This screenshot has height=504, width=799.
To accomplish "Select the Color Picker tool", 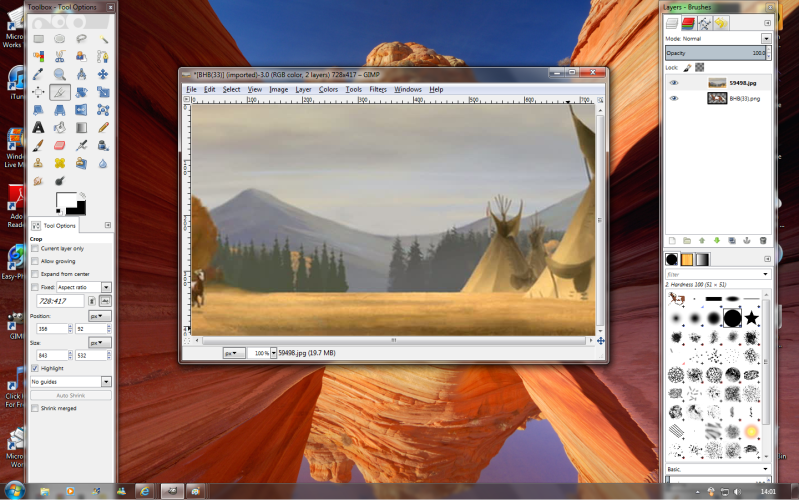I will pyautogui.click(x=38, y=74).
